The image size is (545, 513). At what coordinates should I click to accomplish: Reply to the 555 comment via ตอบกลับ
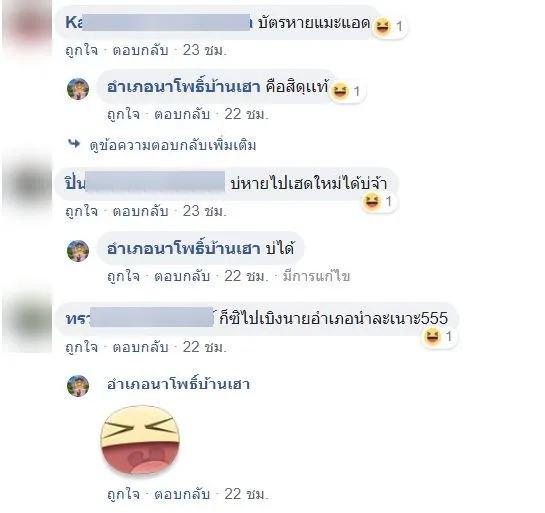click(140, 347)
